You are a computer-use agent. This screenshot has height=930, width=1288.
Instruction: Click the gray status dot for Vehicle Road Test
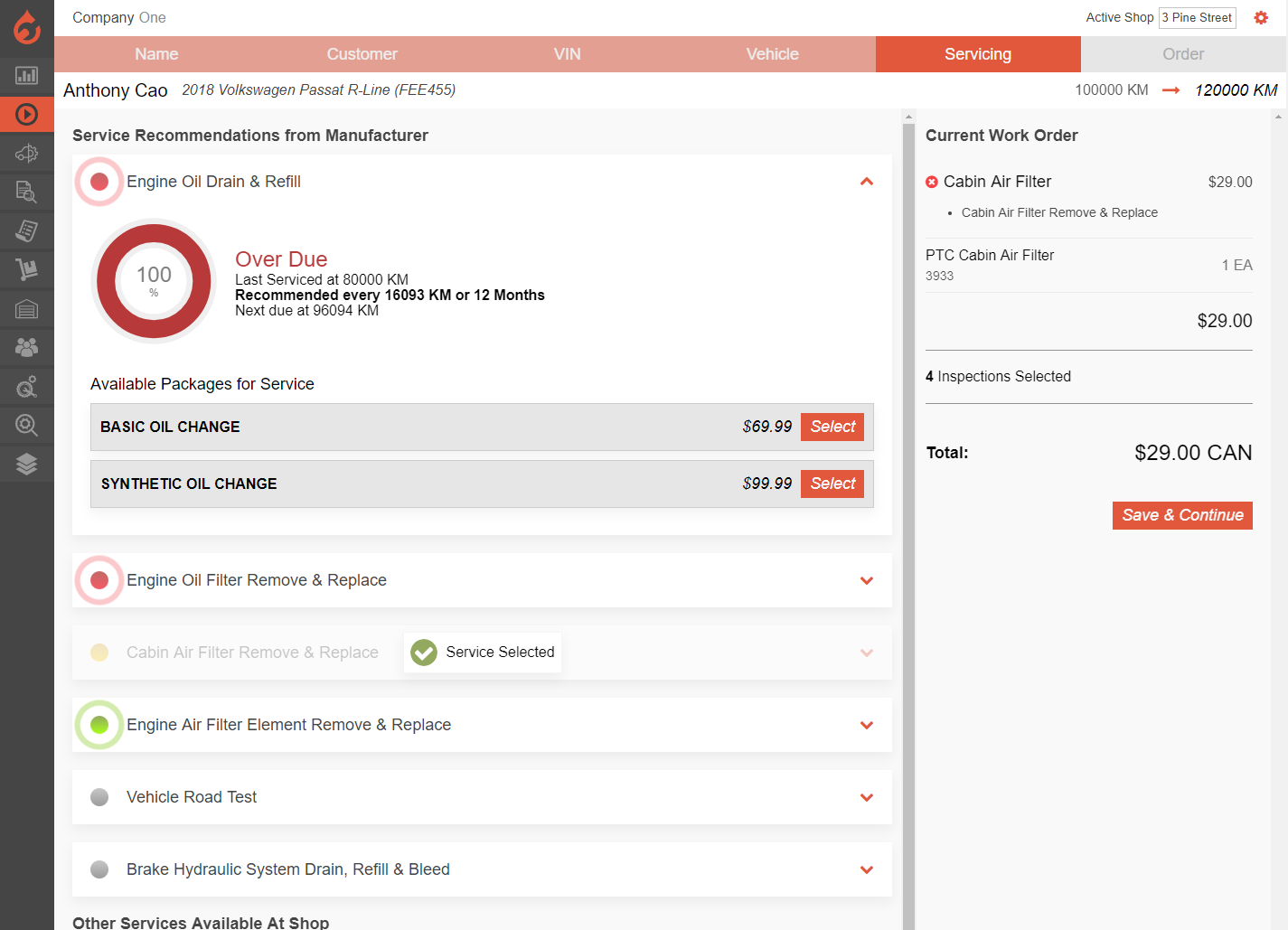[x=99, y=797]
